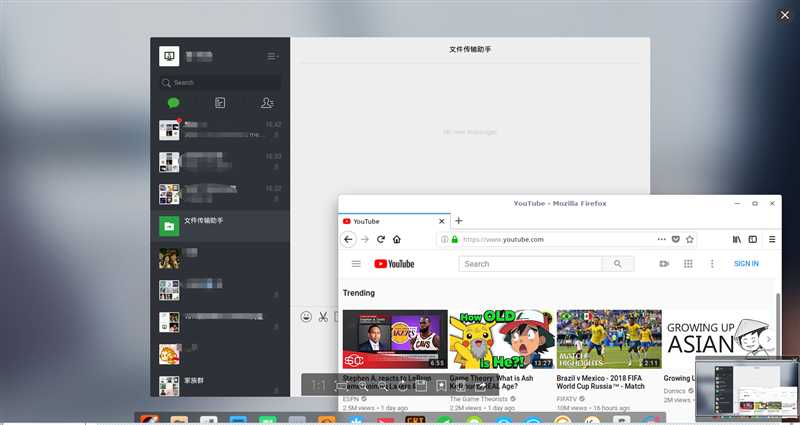Reload the YouTube page
Viewport: 800px width, 425px height.
[x=381, y=239]
